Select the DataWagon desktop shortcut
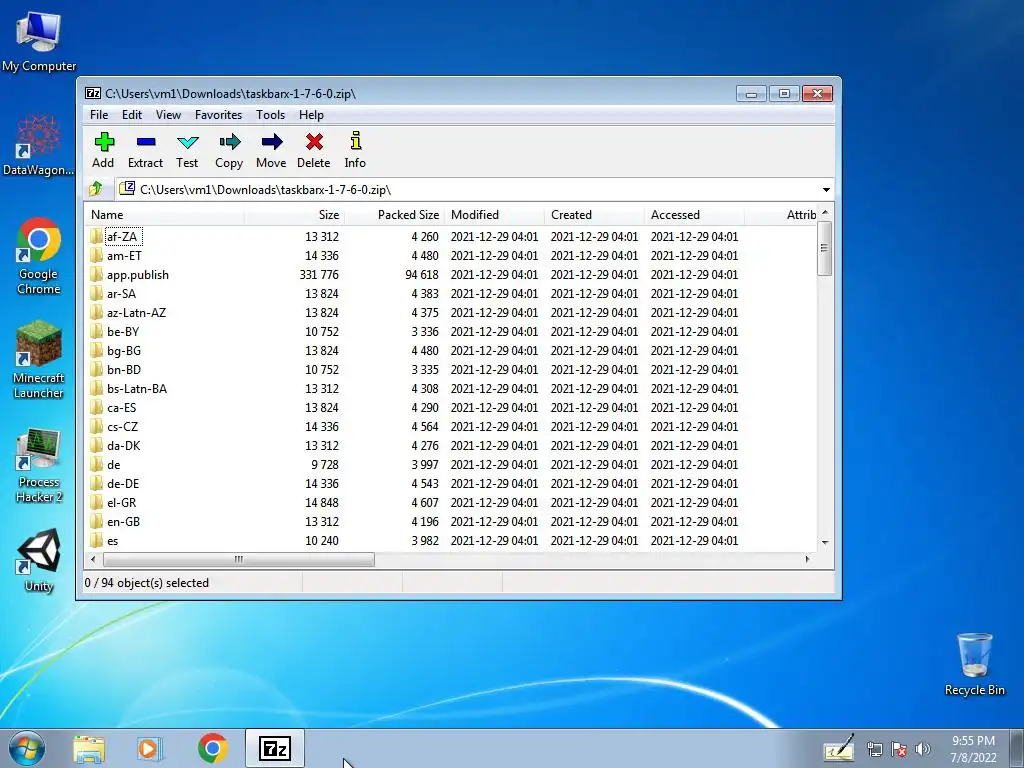1024x768 pixels. [39, 145]
